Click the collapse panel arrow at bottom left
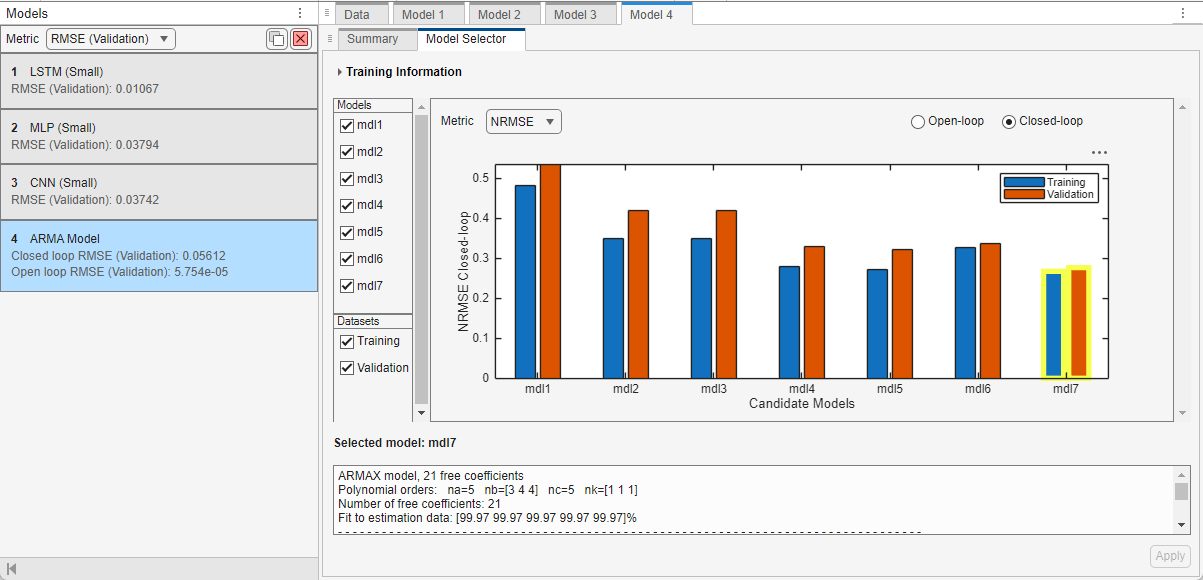 [x=11, y=569]
